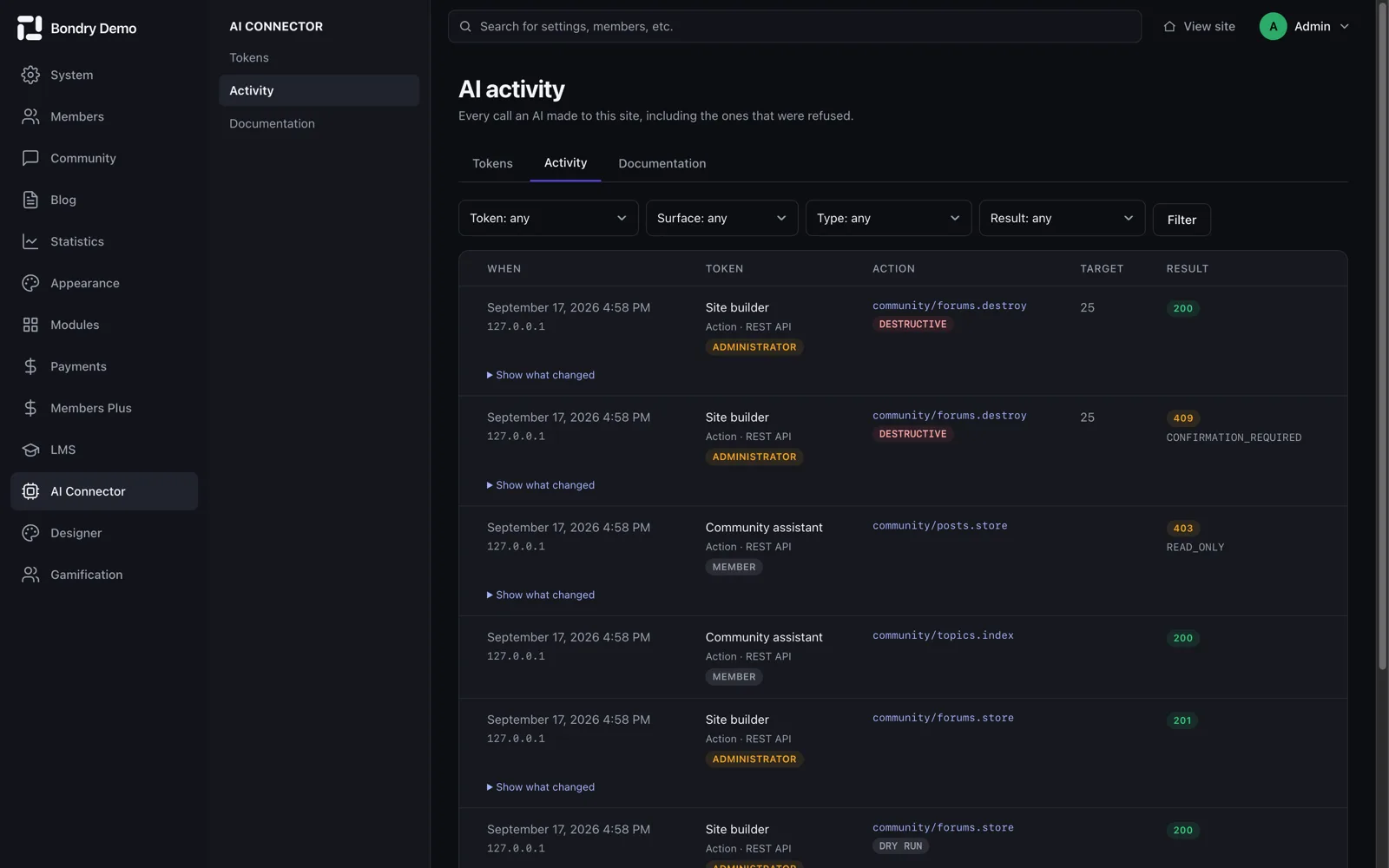The height and width of the screenshot is (868, 1389).
Task: Select Activity in AI Connector sidebar
Action: (319, 90)
